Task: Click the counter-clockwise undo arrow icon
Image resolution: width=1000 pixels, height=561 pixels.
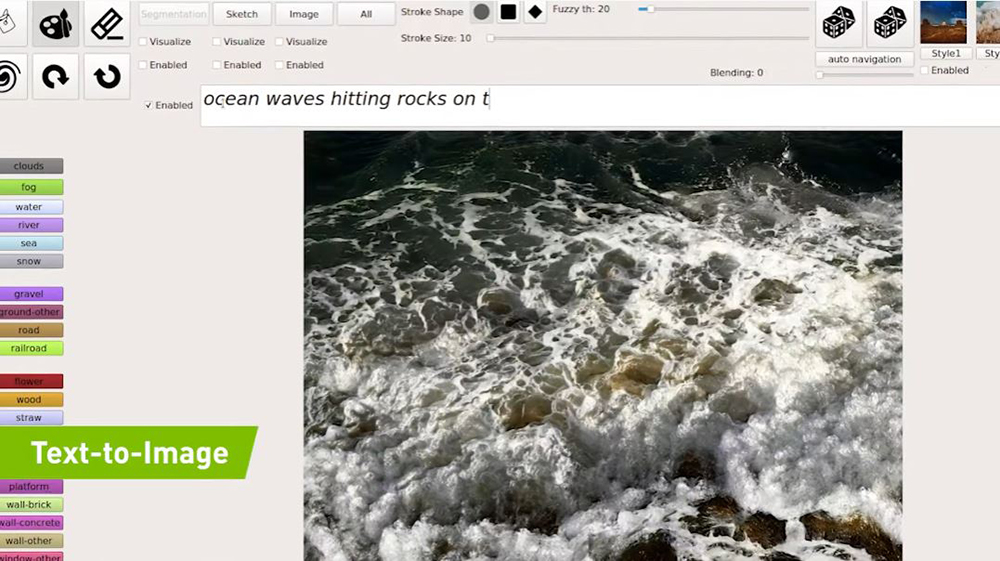Action: [107, 76]
